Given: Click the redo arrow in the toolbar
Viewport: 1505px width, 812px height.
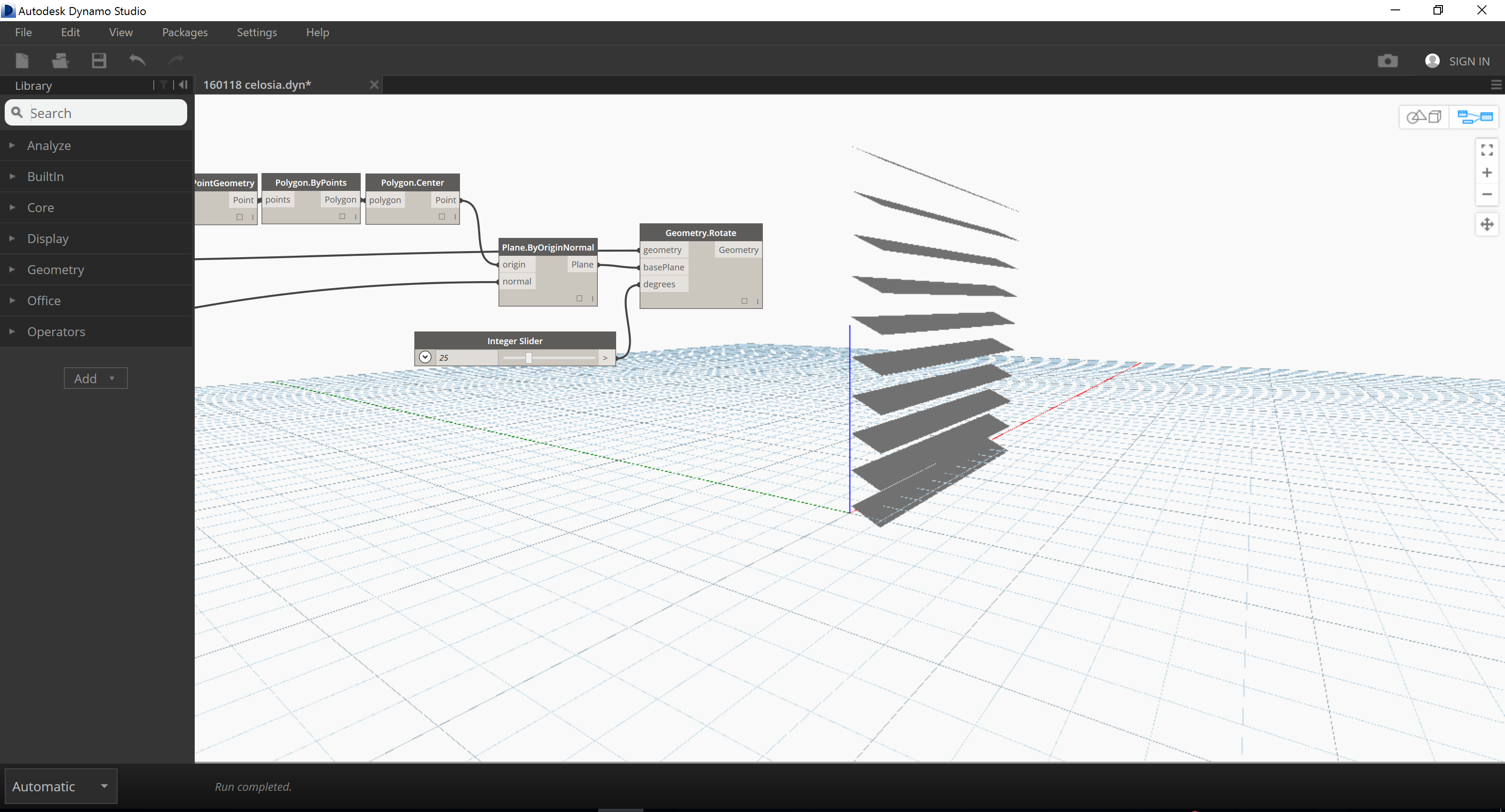Looking at the screenshot, I should pos(175,60).
